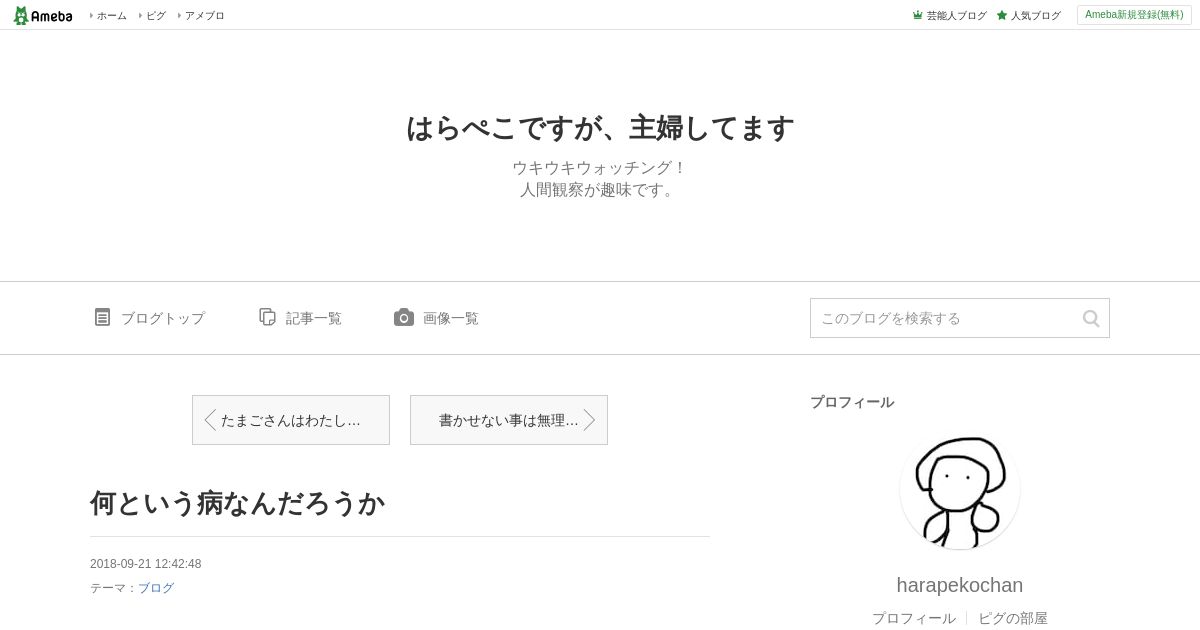
Task: Click Ameba新規登録(無料) button
Action: coord(1134,15)
